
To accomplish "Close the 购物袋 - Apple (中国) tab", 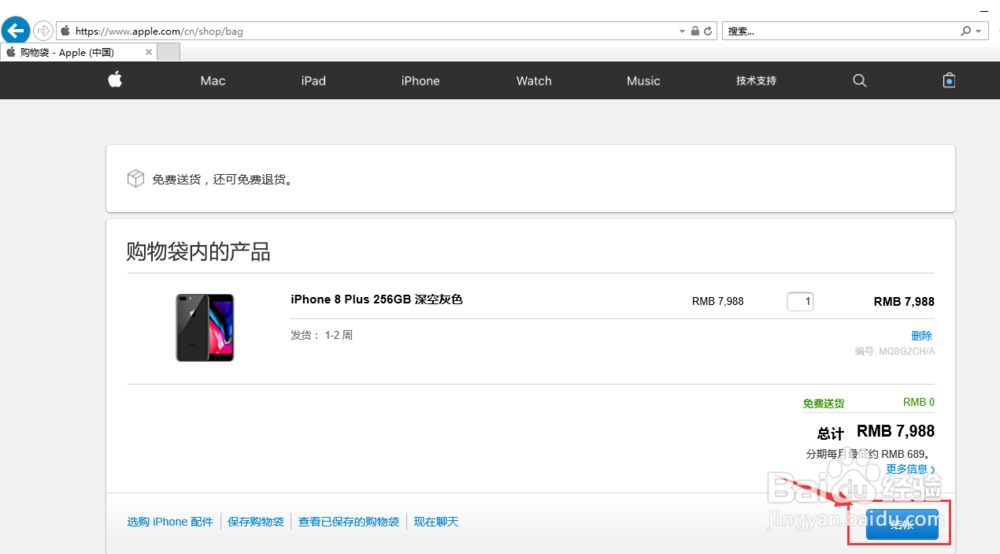I will 149,52.
